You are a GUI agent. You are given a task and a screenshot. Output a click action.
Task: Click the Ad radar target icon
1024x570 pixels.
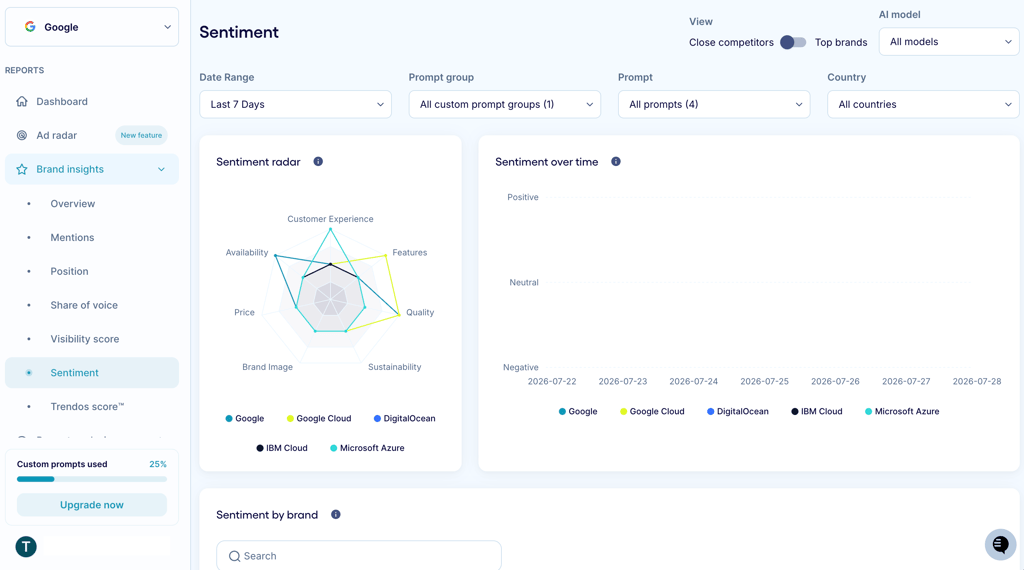pos(22,135)
